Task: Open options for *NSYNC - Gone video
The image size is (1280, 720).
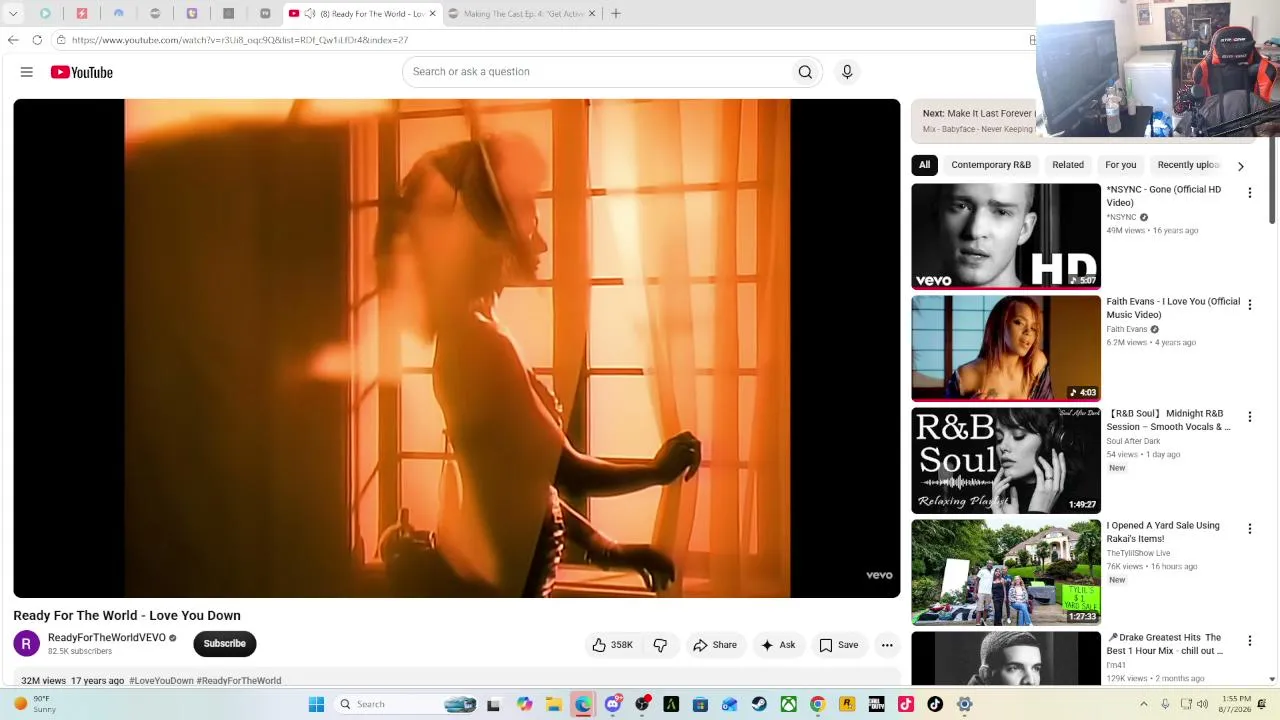Action: click(x=1249, y=193)
